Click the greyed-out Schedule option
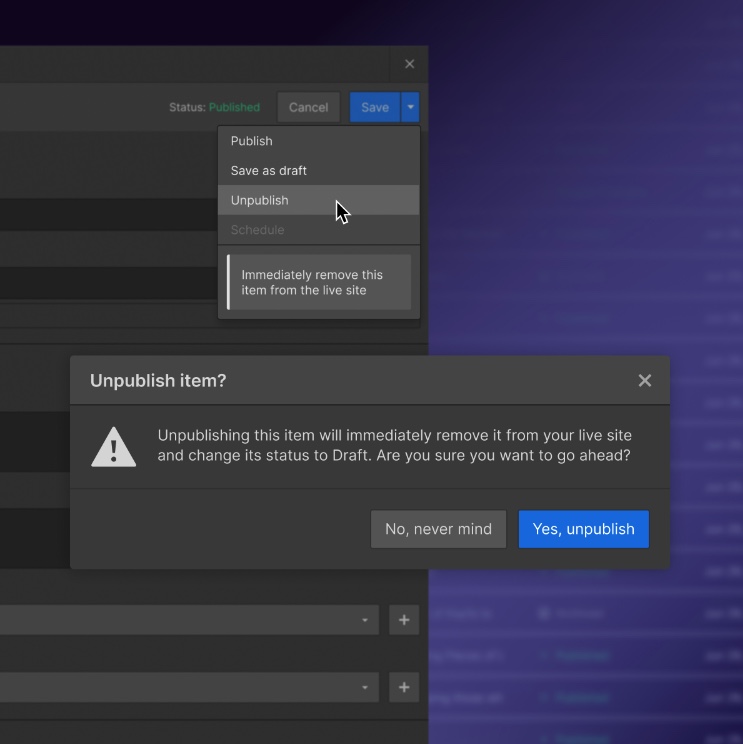 (257, 230)
